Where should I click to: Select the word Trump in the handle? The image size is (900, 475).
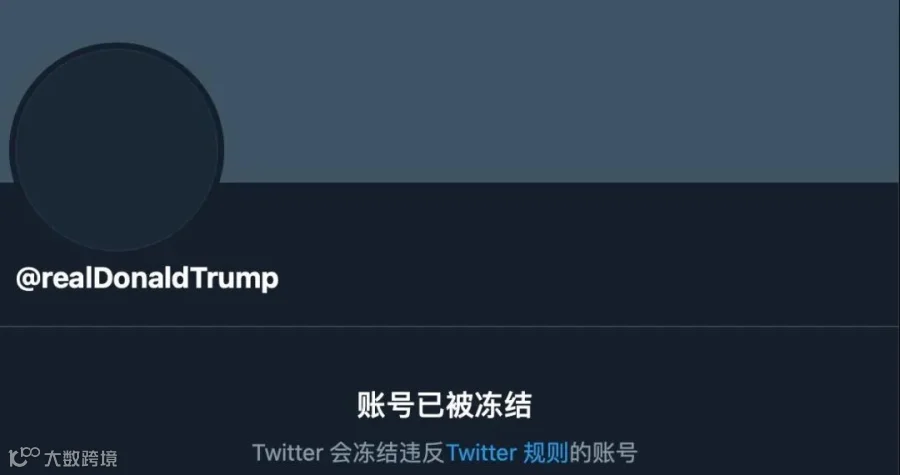point(234,279)
